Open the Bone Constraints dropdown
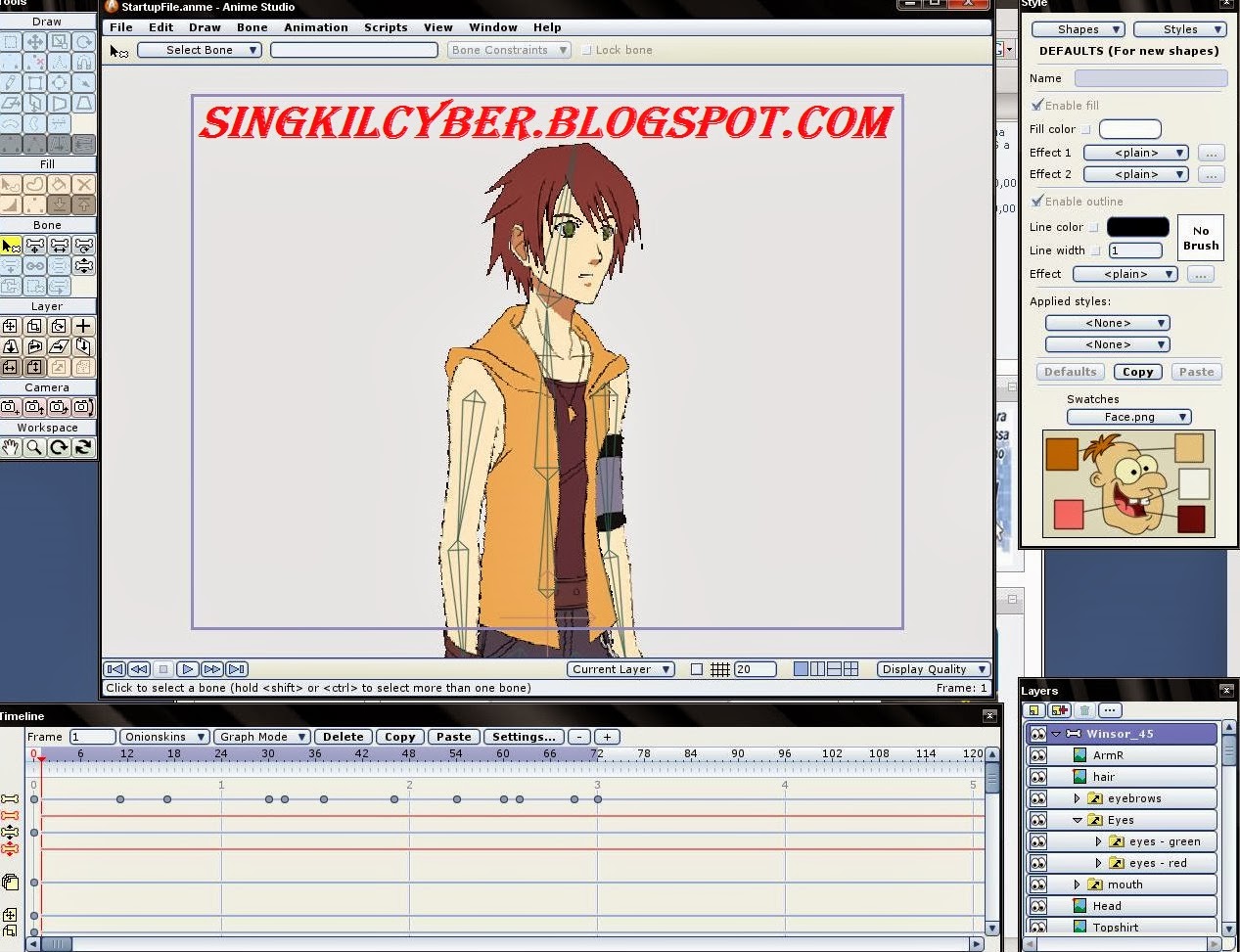Image resolution: width=1240 pixels, height=952 pixels. 509,49
